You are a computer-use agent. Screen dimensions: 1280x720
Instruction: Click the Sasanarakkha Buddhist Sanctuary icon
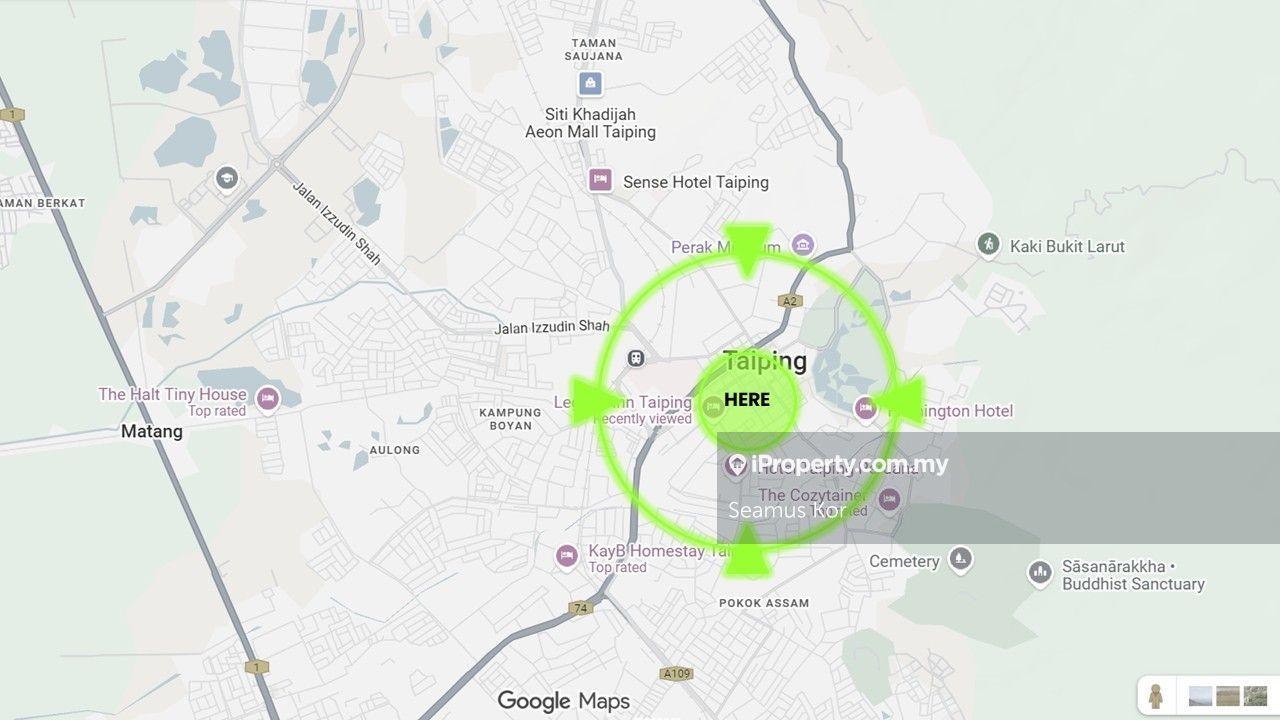[x=1040, y=573]
